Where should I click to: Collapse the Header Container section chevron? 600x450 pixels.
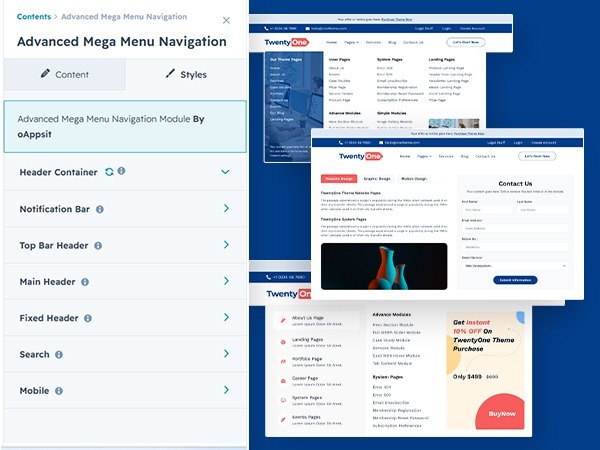pyautogui.click(x=225, y=172)
